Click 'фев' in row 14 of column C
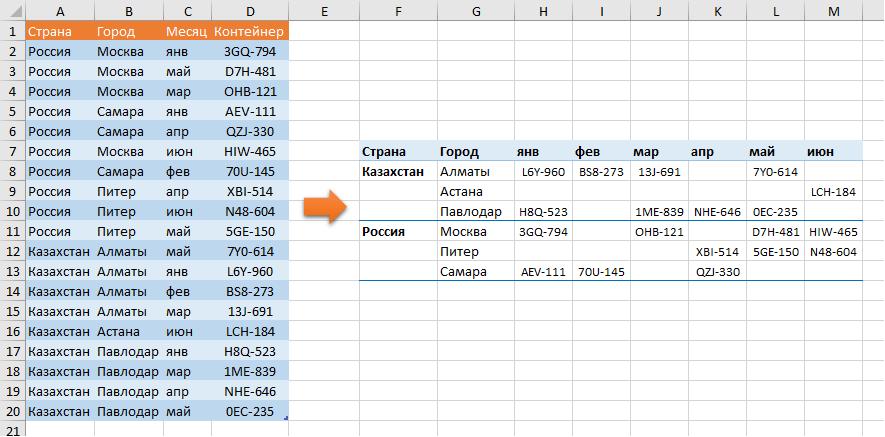Screen dimensions: 885x437 (x=179, y=291)
